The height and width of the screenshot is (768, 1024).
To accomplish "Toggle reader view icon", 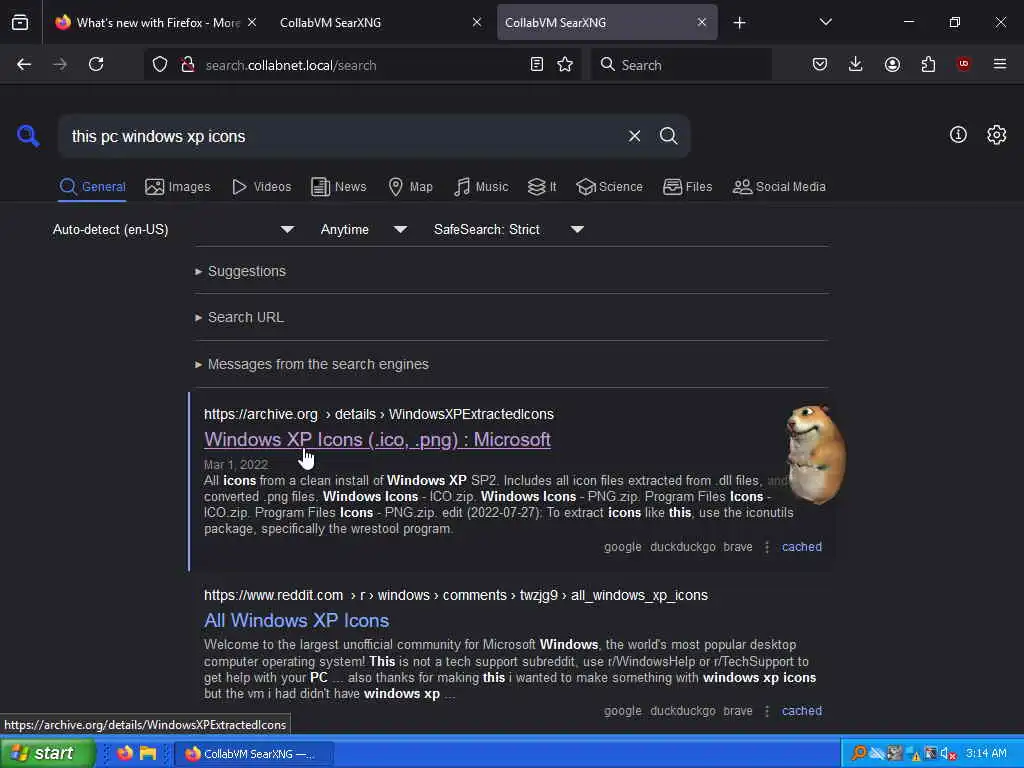I will coord(537,65).
